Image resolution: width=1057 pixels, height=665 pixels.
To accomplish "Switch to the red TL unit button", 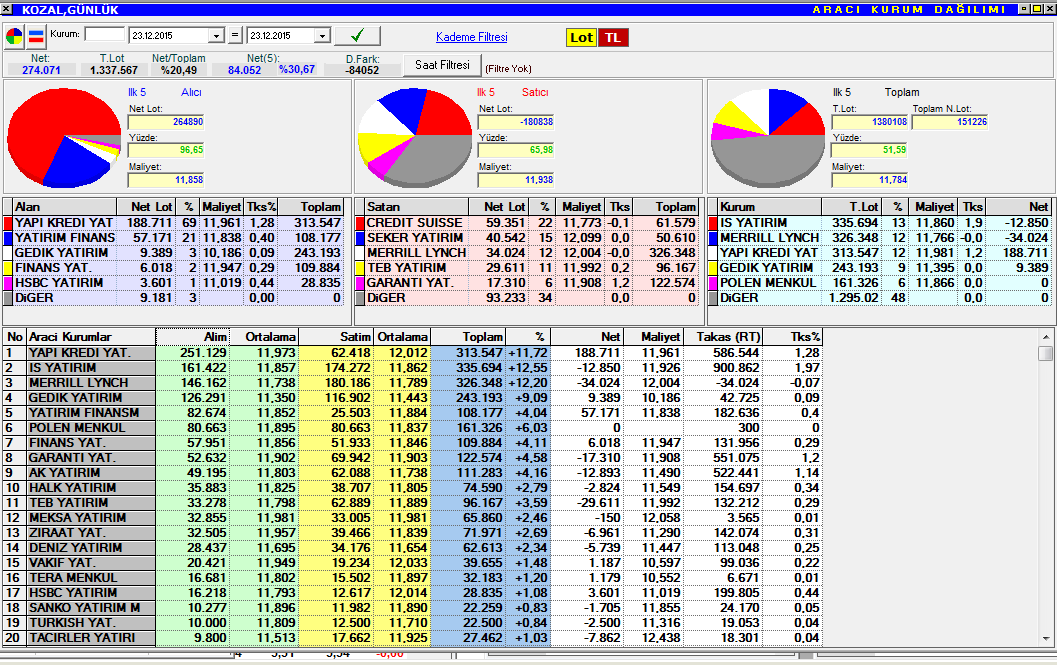I will [x=613, y=38].
